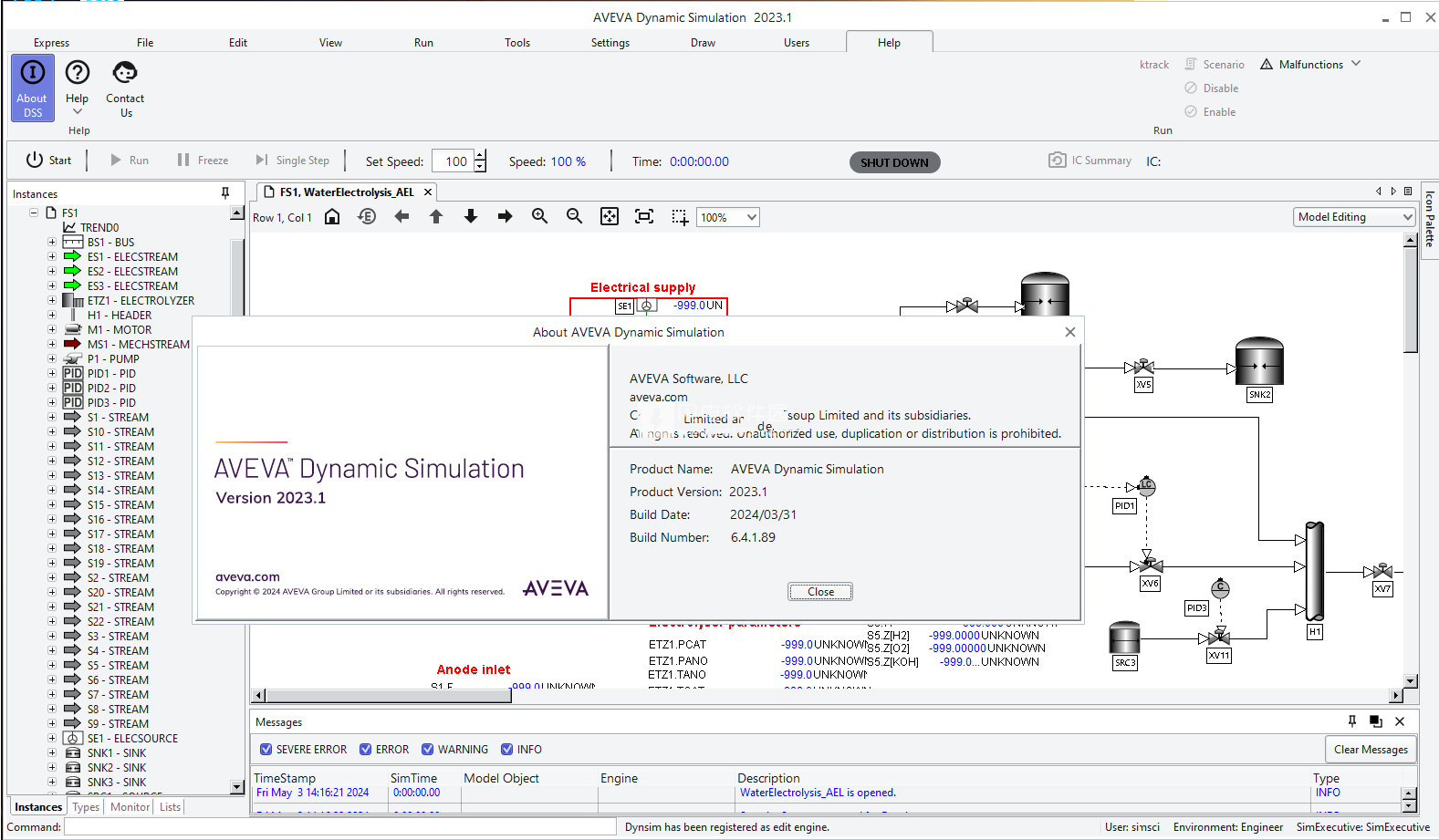This screenshot has width=1439, height=840.
Task: Click the flowsheet horizontal scrollbar thumb
Action: (x=388, y=696)
